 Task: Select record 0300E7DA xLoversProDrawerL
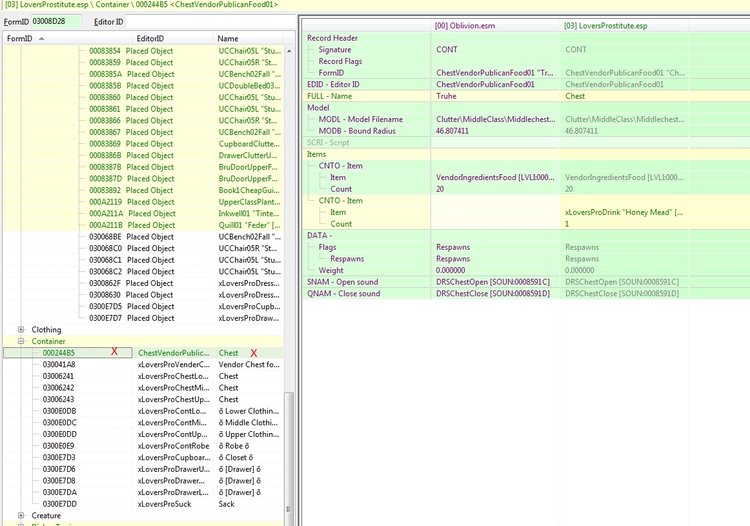coord(143,492)
